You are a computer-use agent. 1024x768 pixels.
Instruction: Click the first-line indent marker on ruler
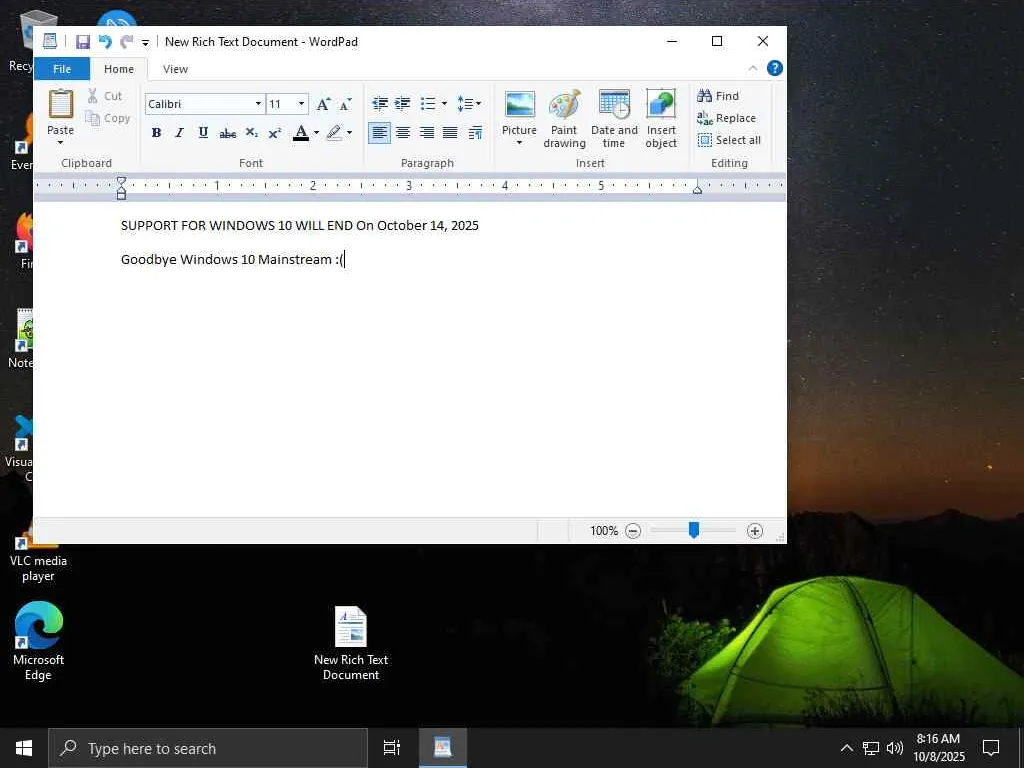[x=121, y=181]
